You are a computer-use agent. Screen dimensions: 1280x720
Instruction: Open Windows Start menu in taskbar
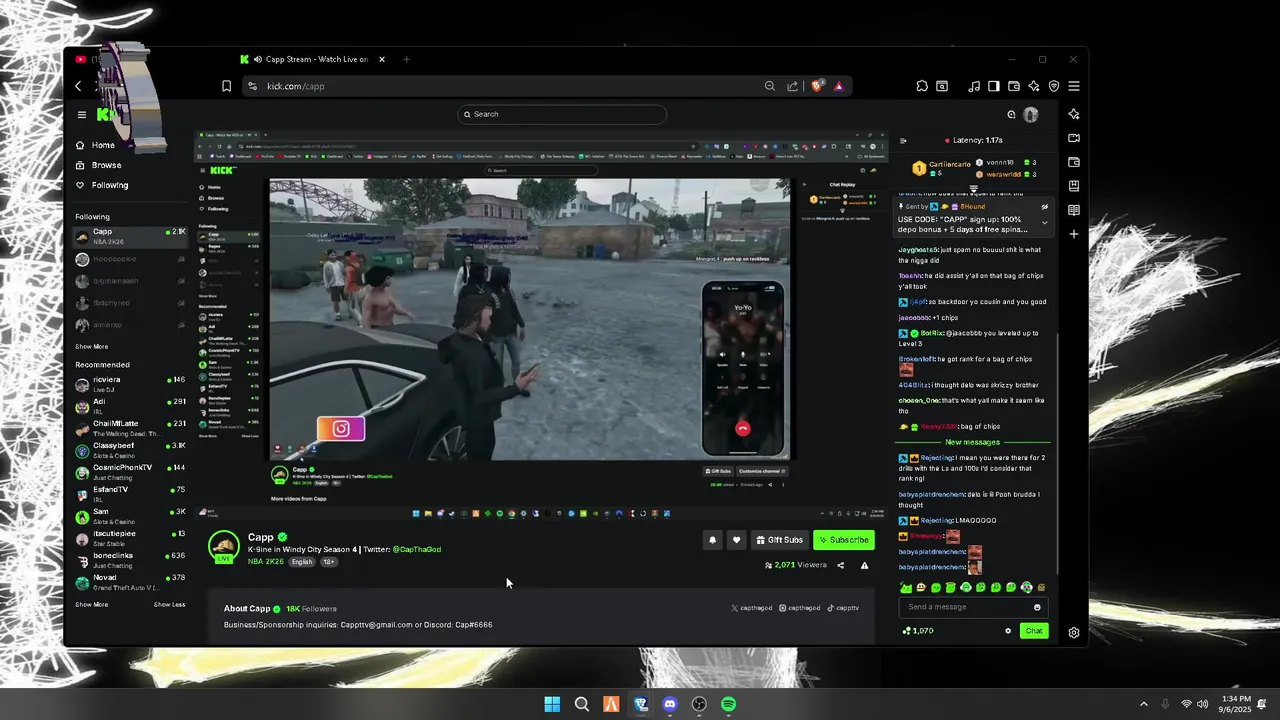(x=552, y=704)
